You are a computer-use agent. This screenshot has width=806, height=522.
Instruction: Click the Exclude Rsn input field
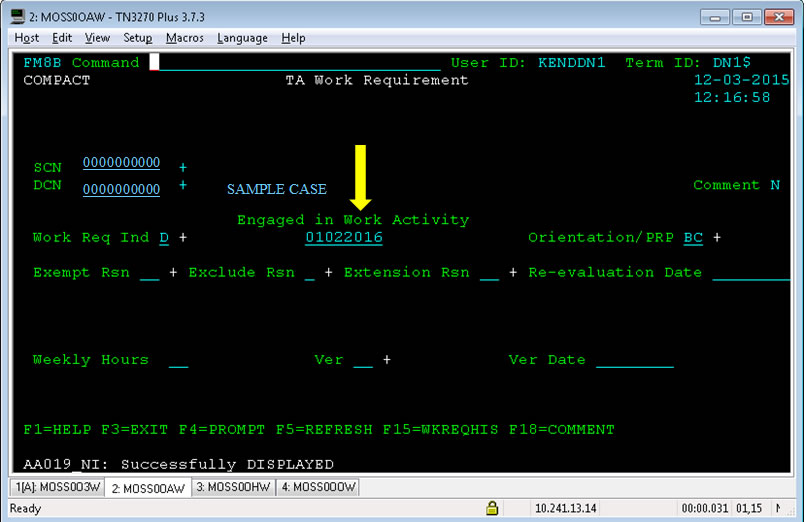pyautogui.click(x=309, y=273)
